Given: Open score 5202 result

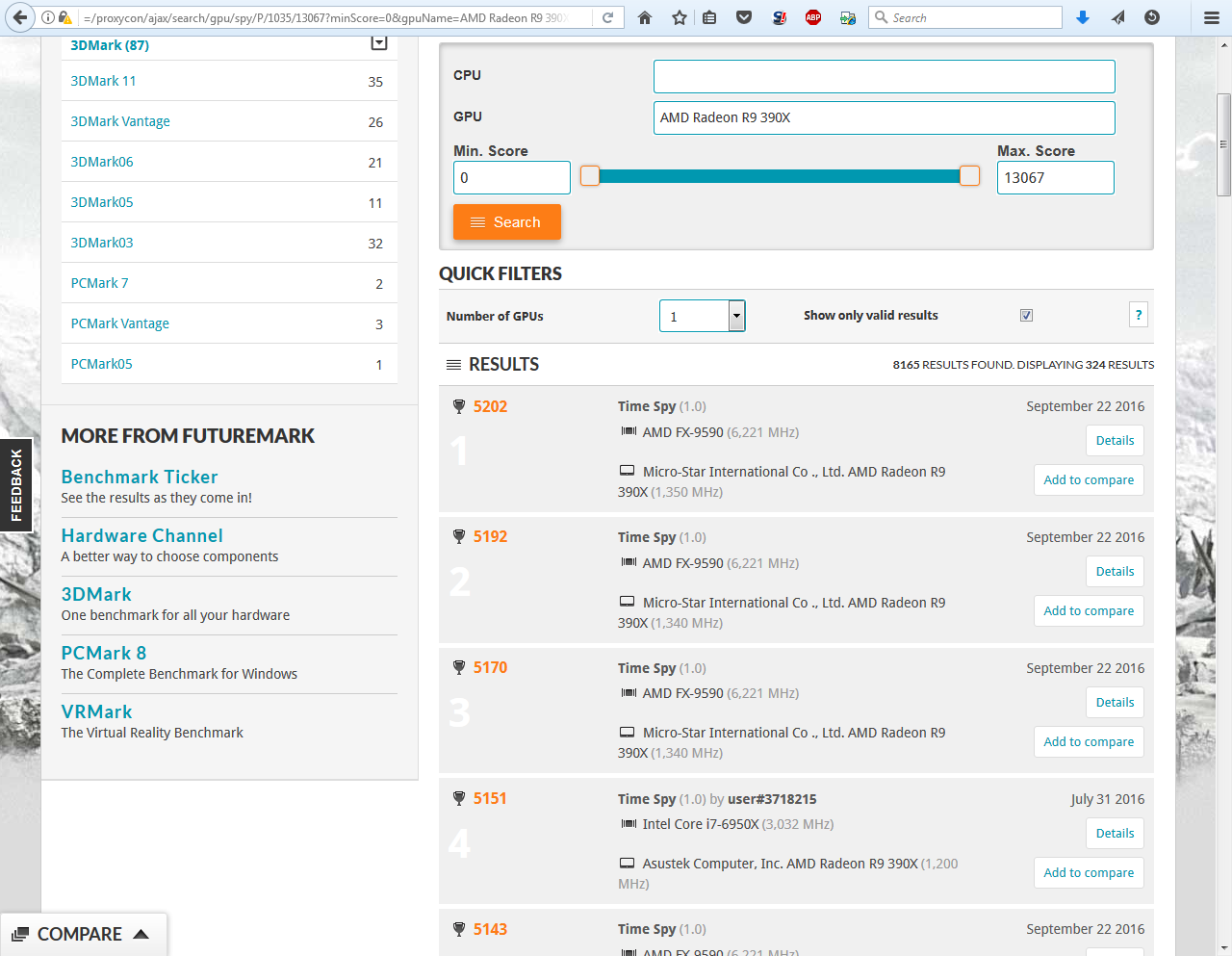Looking at the screenshot, I should [x=490, y=406].
